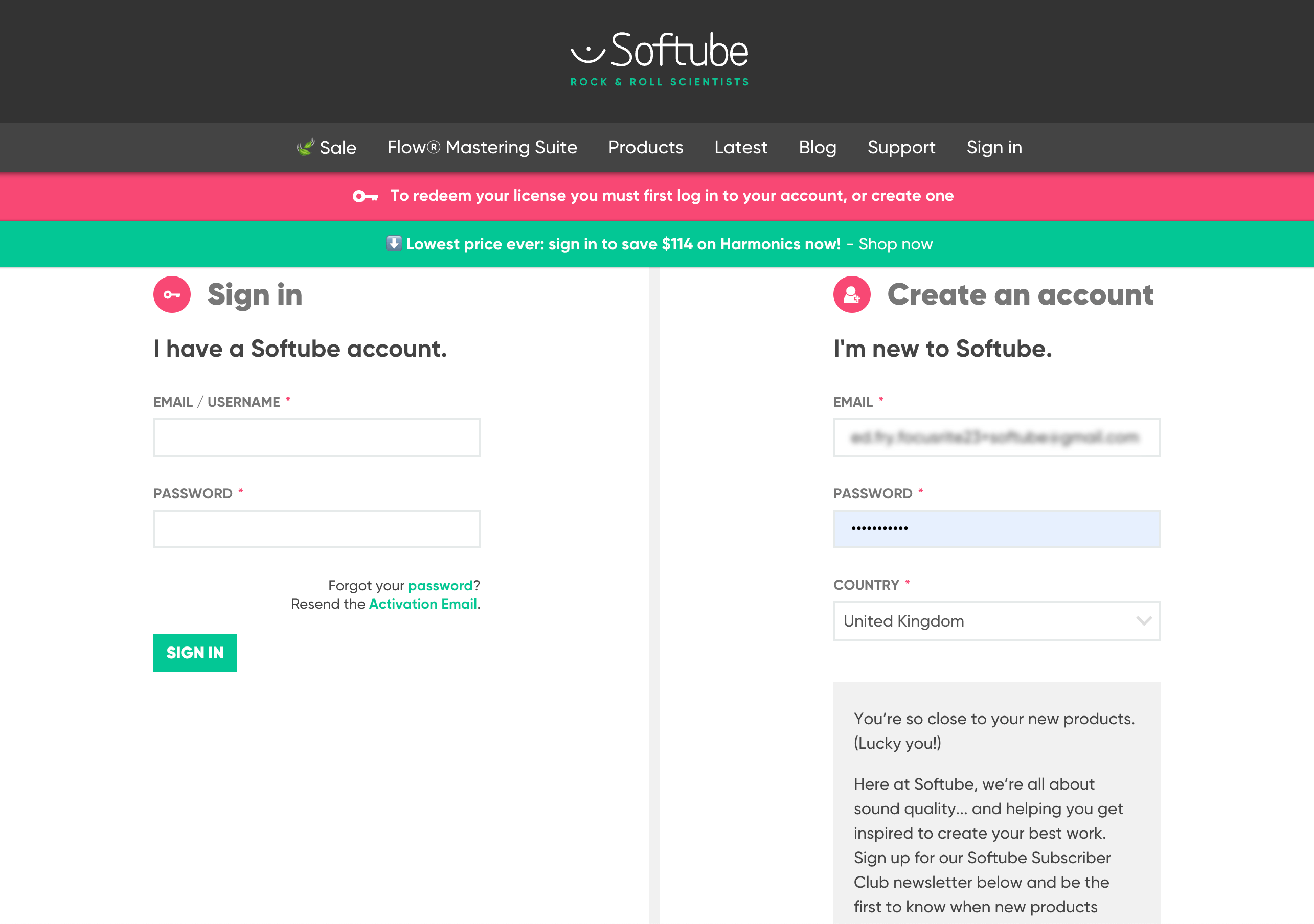
Task: Click the Shop now link
Action: click(x=896, y=244)
